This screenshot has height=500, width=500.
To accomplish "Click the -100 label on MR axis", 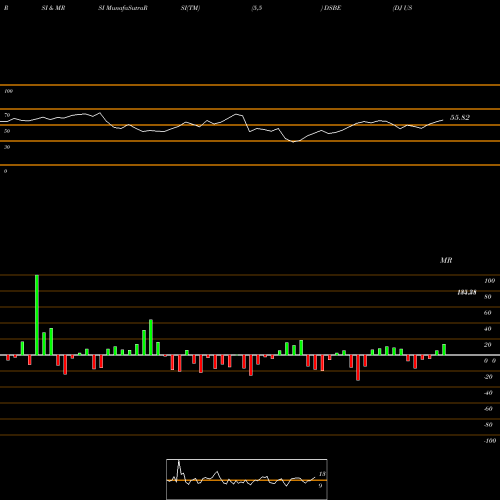I will 490,441.
